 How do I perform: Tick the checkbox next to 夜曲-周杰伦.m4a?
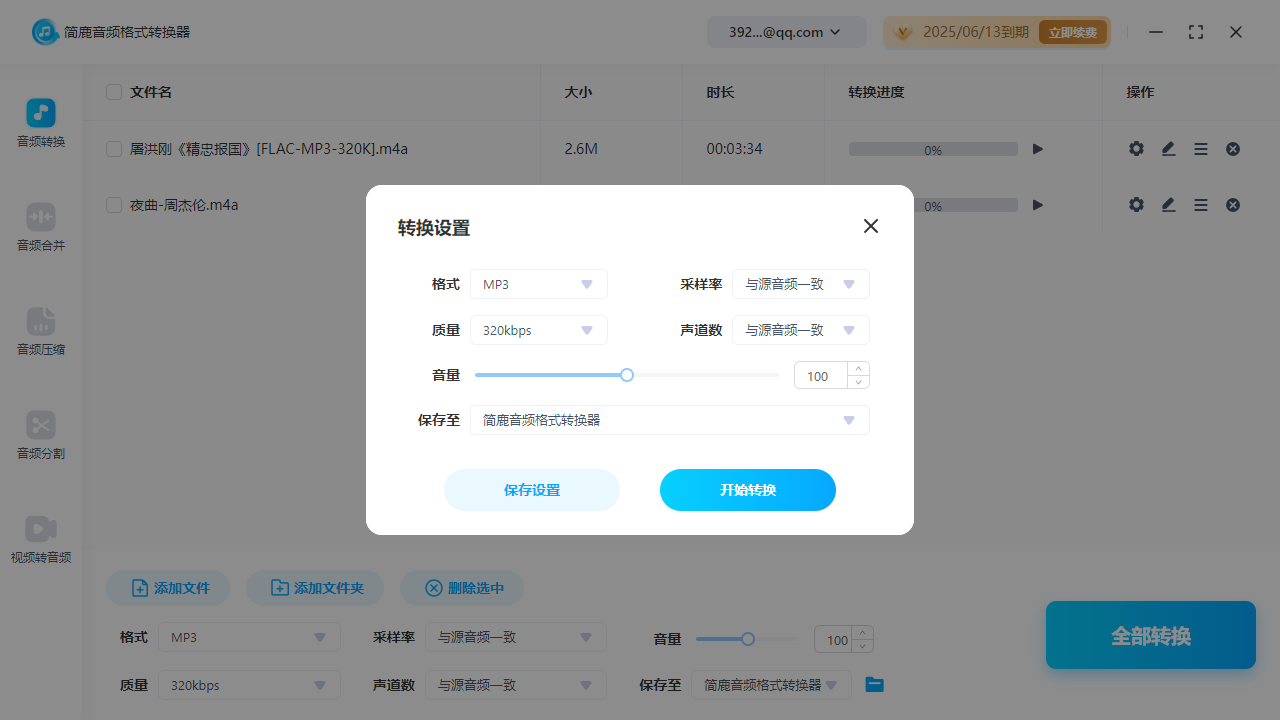click(113, 204)
